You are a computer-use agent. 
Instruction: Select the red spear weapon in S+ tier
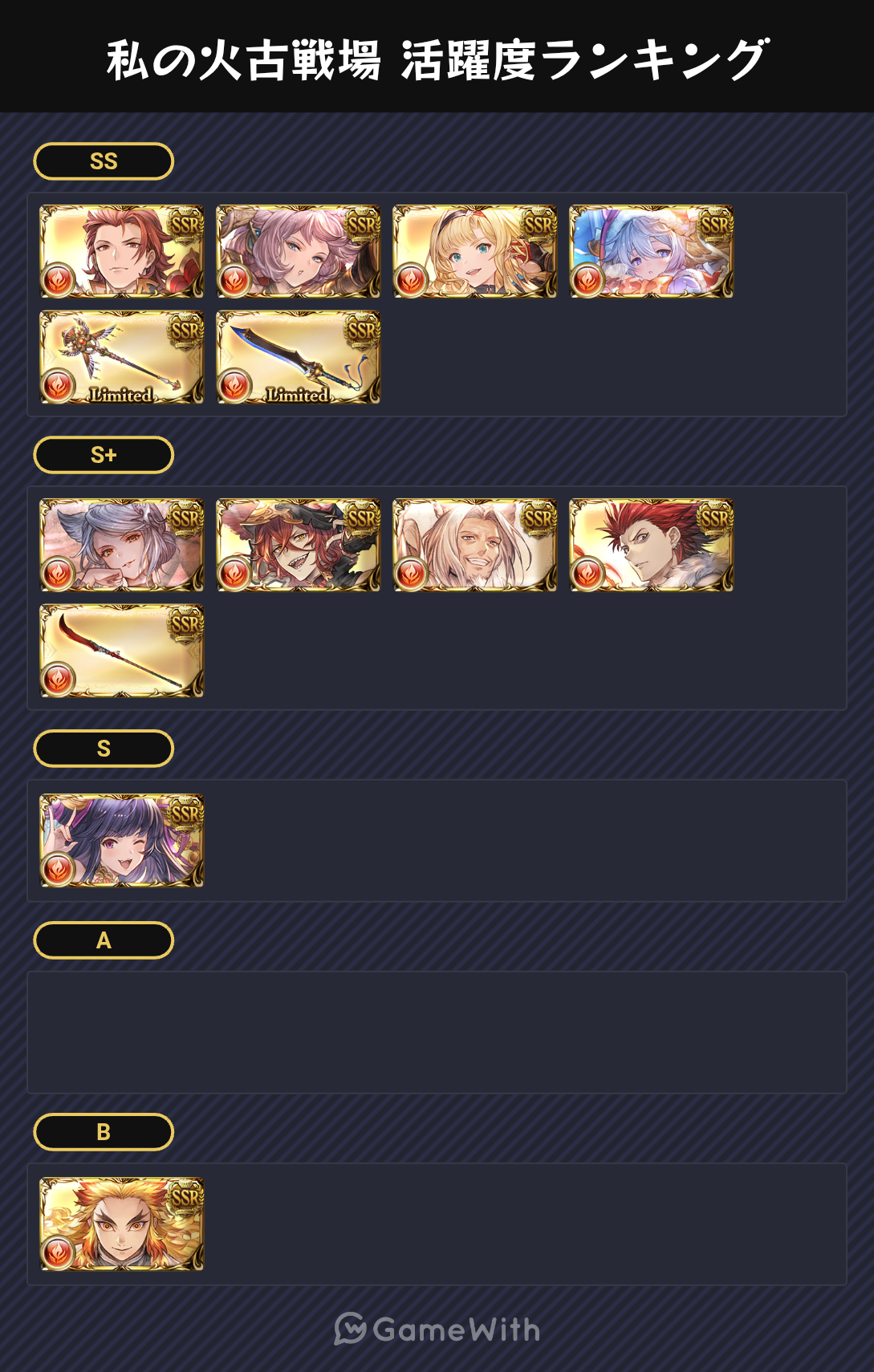(x=122, y=651)
